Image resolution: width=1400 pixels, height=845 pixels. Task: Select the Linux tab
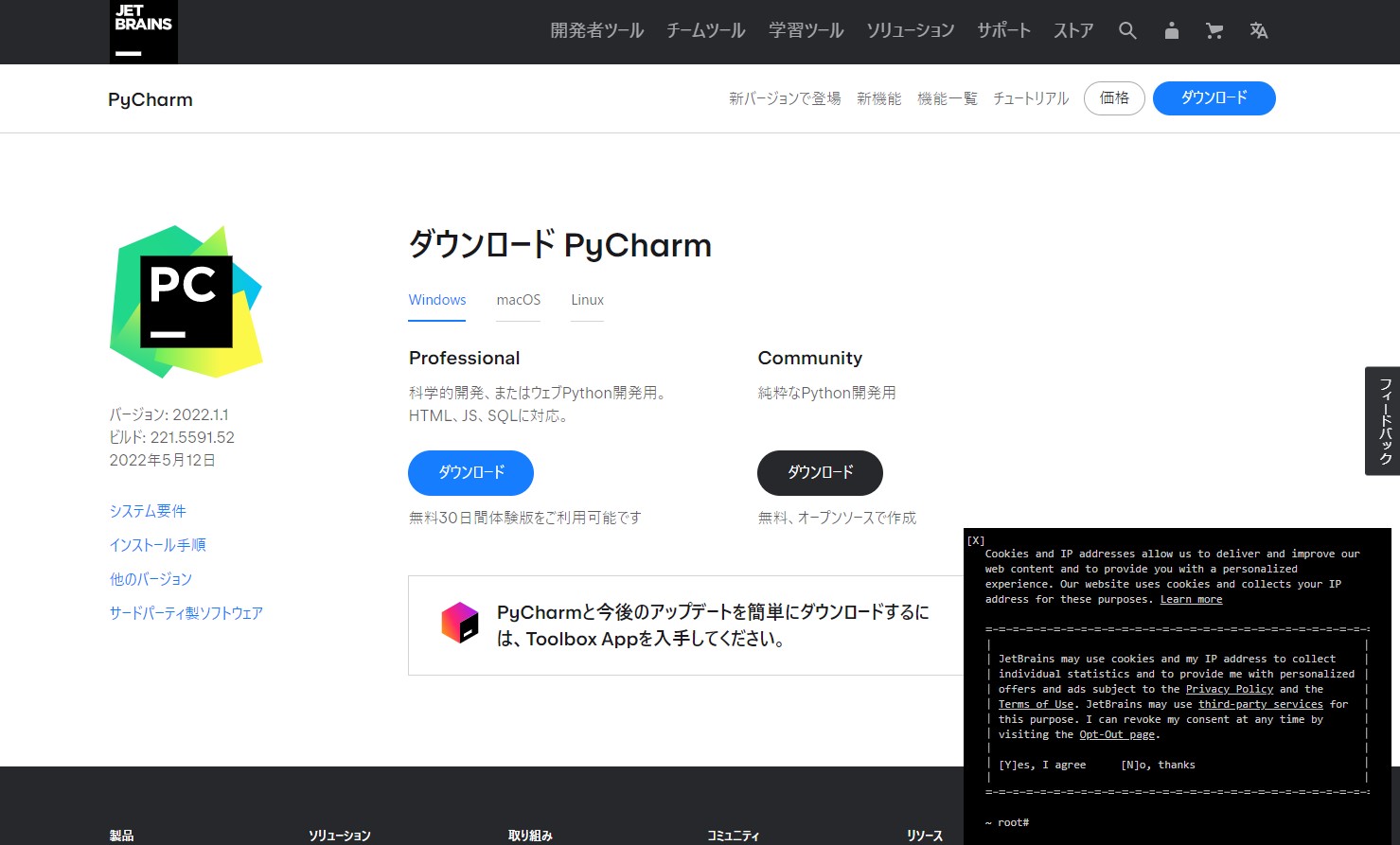(x=587, y=300)
